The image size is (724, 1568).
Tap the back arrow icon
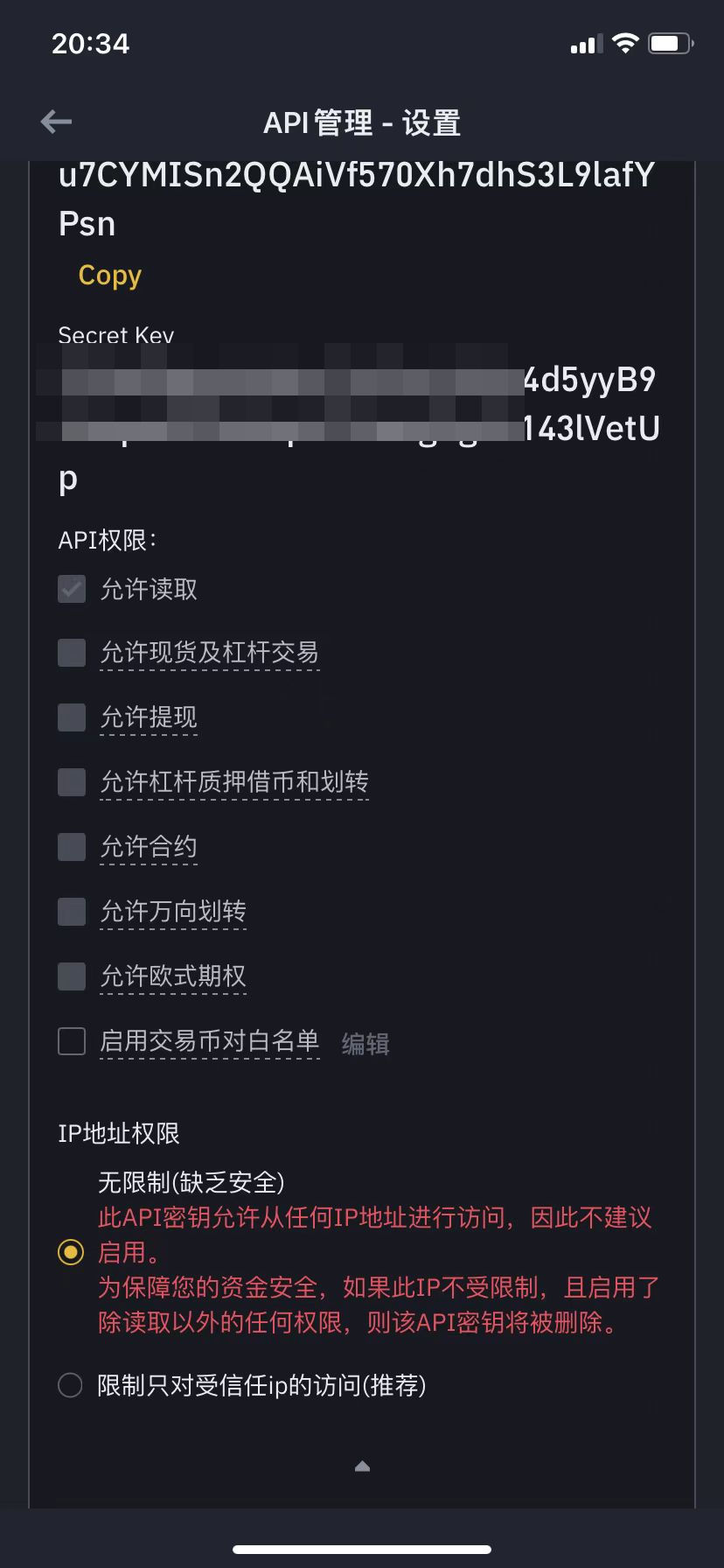(57, 122)
